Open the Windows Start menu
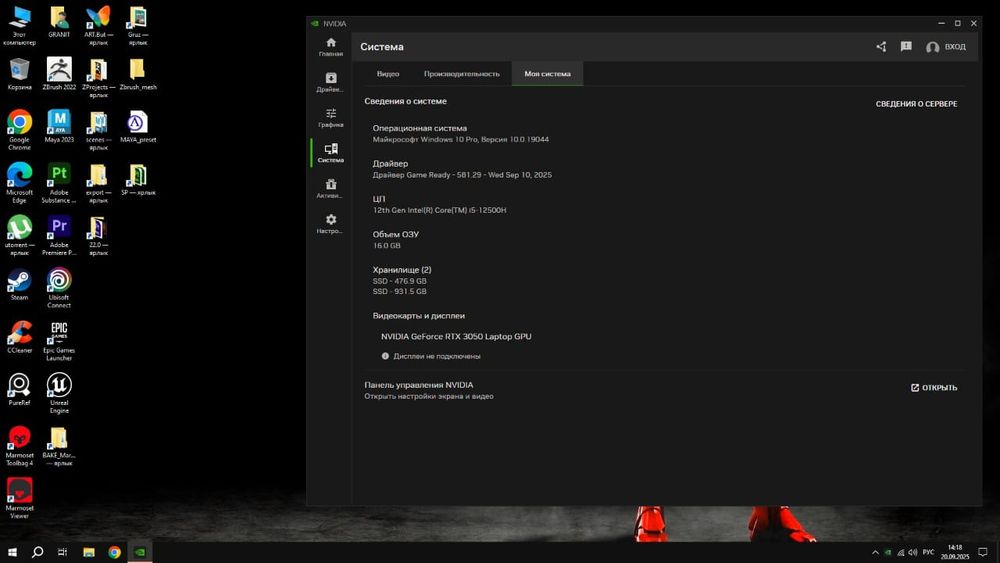Screen dimensions: 1000x563 point(12,552)
